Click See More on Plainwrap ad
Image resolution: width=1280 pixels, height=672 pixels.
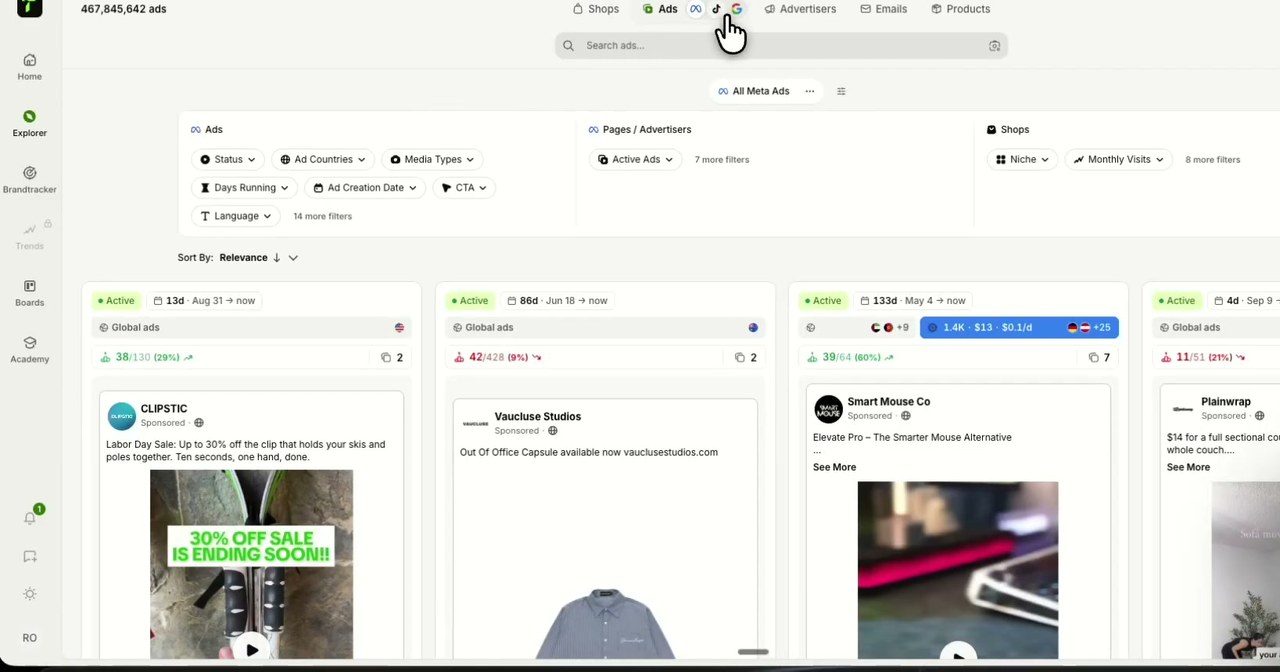(1188, 467)
